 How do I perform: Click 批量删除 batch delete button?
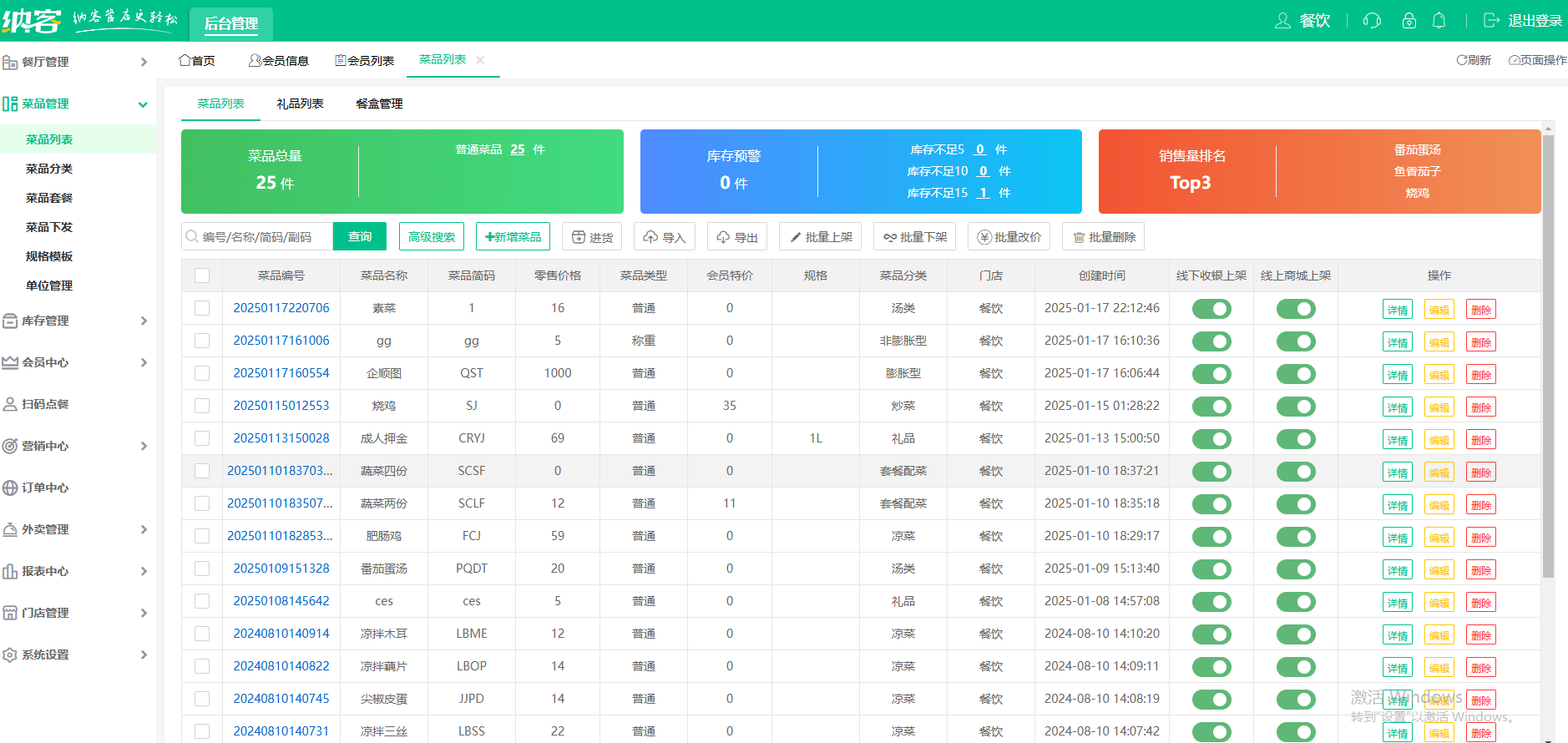[1104, 237]
